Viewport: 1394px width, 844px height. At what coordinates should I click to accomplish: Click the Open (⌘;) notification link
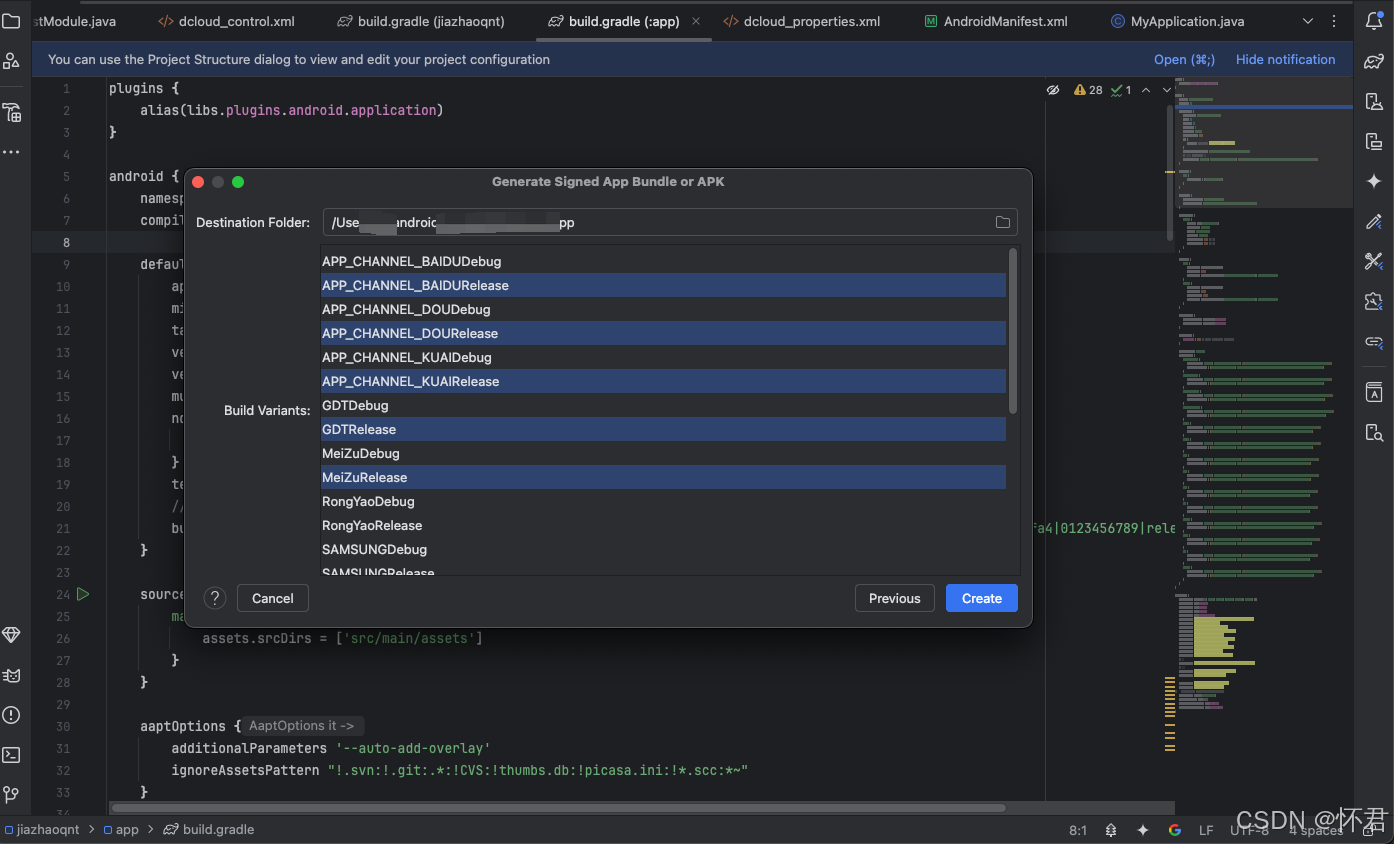tap(1184, 60)
